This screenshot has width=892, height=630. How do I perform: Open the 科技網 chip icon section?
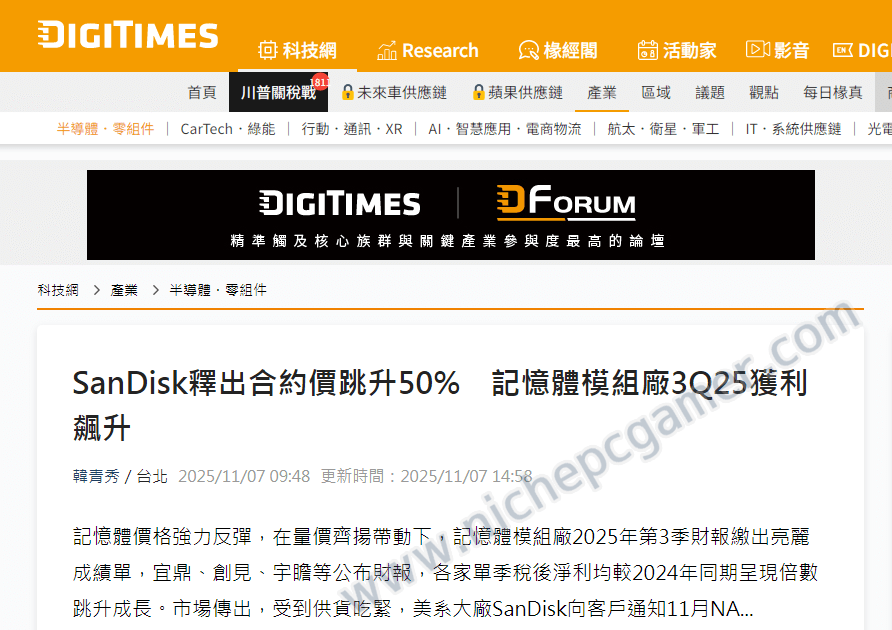tap(267, 51)
